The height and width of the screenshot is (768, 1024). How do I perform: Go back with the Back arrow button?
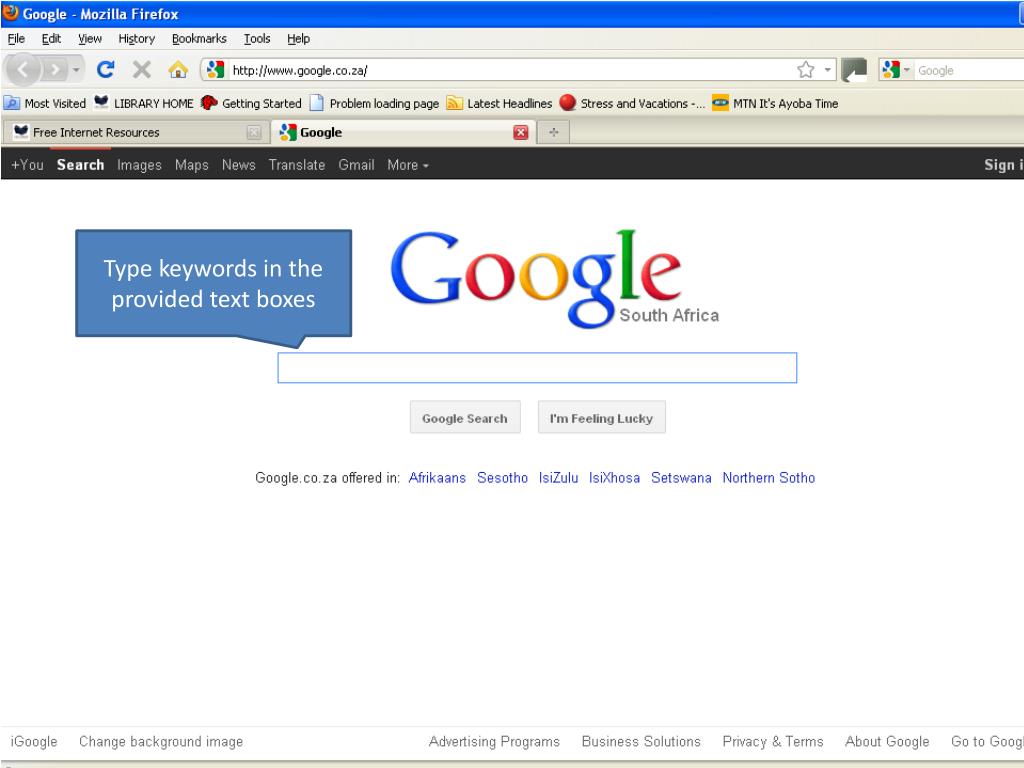pos(23,69)
